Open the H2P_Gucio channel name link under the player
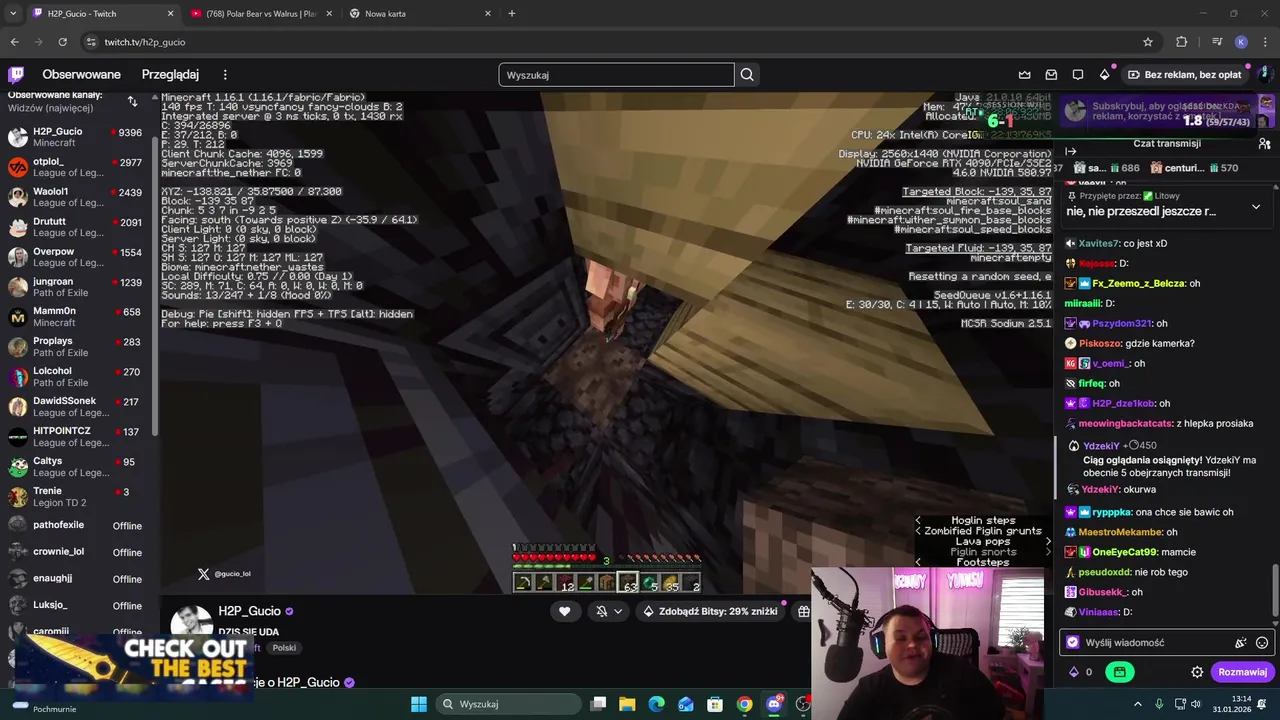Viewport: 1280px width, 720px height. [x=250, y=611]
